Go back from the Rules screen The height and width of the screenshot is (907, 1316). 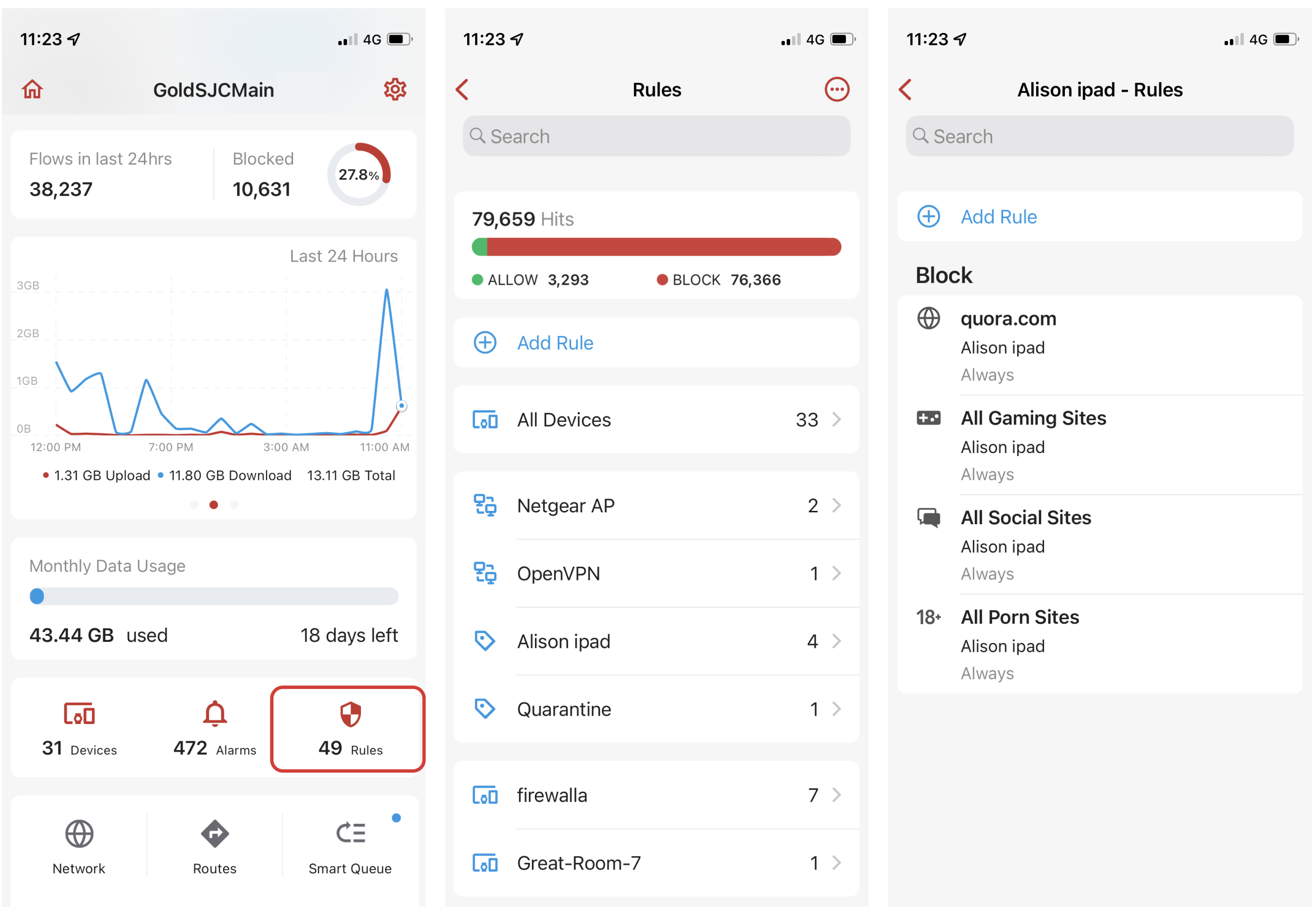click(462, 89)
